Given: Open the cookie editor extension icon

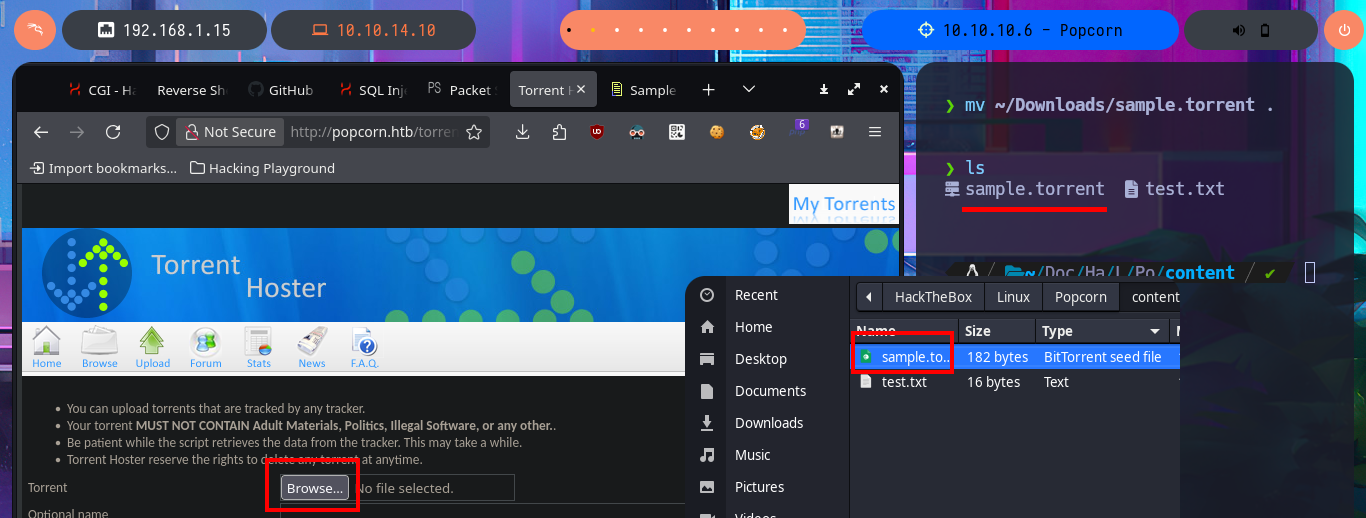Looking at the screenshot, I should pyautogui.click(x=717, y=132).
